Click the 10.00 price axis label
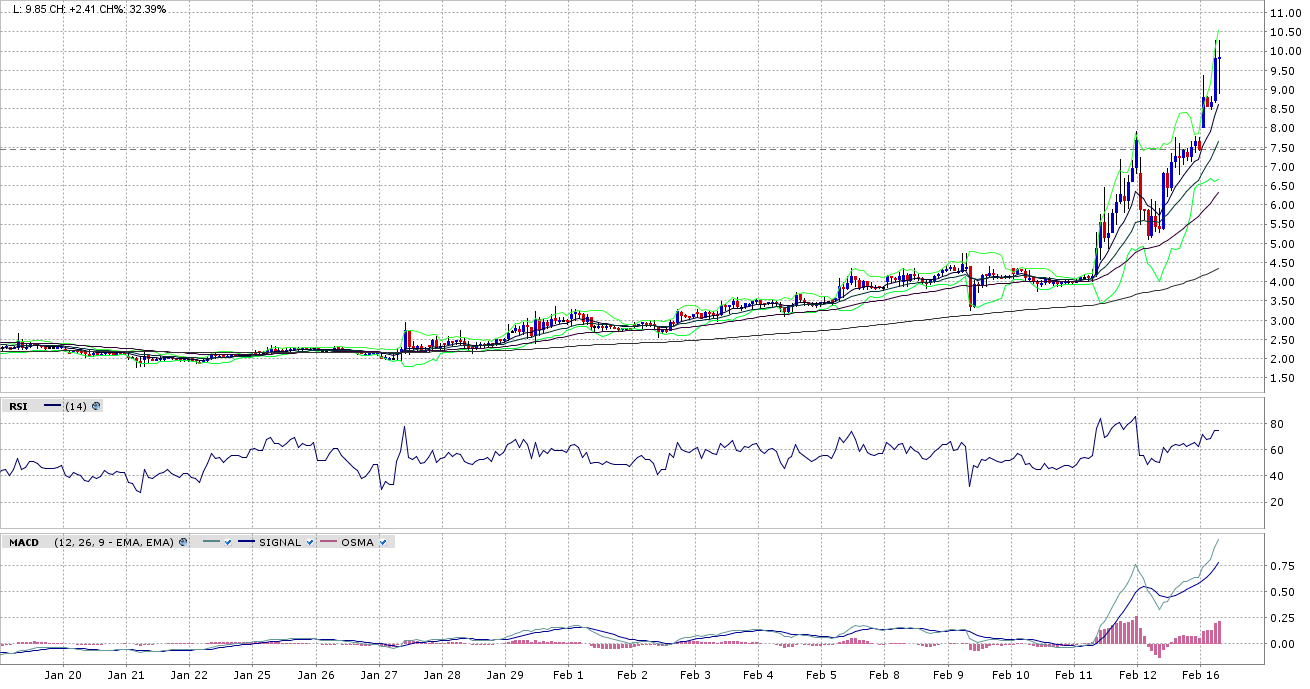Viewport: 1310px width, 689px height. tap(1285, 52)
